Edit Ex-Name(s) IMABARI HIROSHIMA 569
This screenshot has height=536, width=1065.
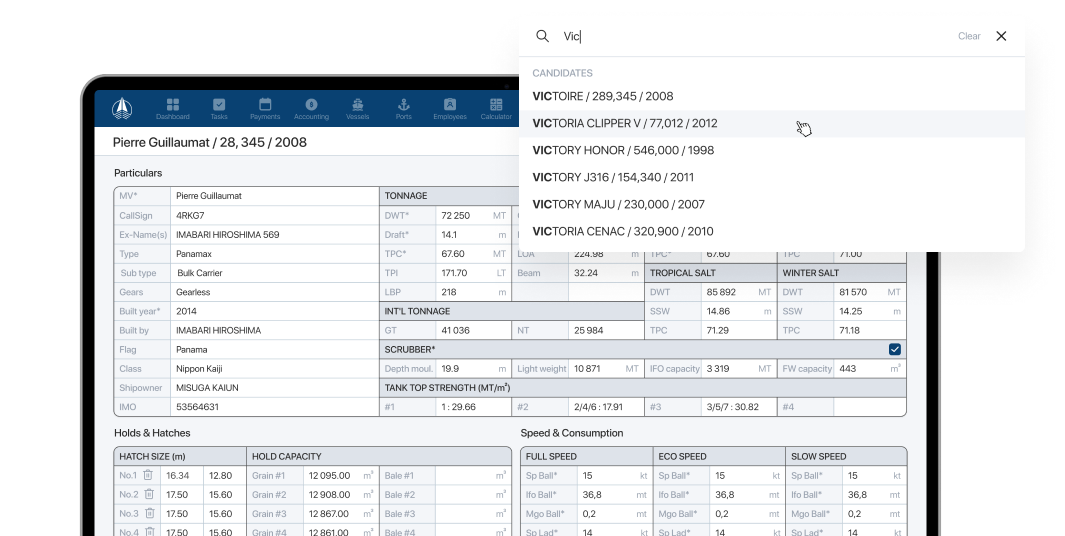tap(274, 234)
